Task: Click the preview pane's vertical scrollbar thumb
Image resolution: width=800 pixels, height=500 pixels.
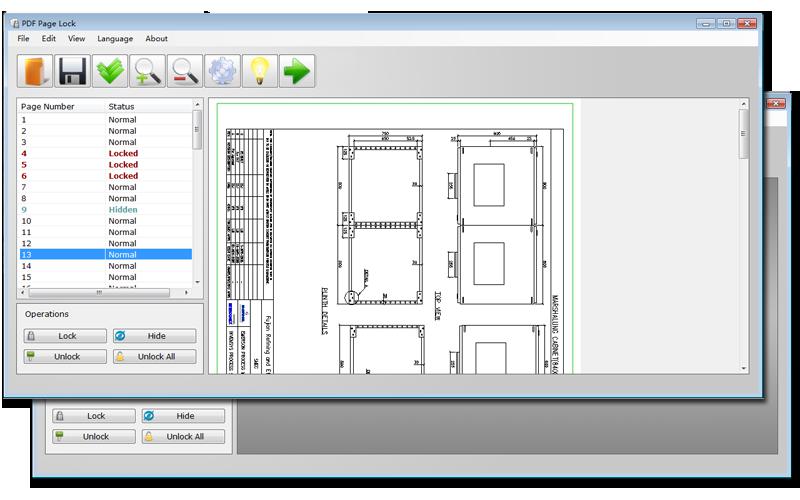Action: tap(743, 134)
